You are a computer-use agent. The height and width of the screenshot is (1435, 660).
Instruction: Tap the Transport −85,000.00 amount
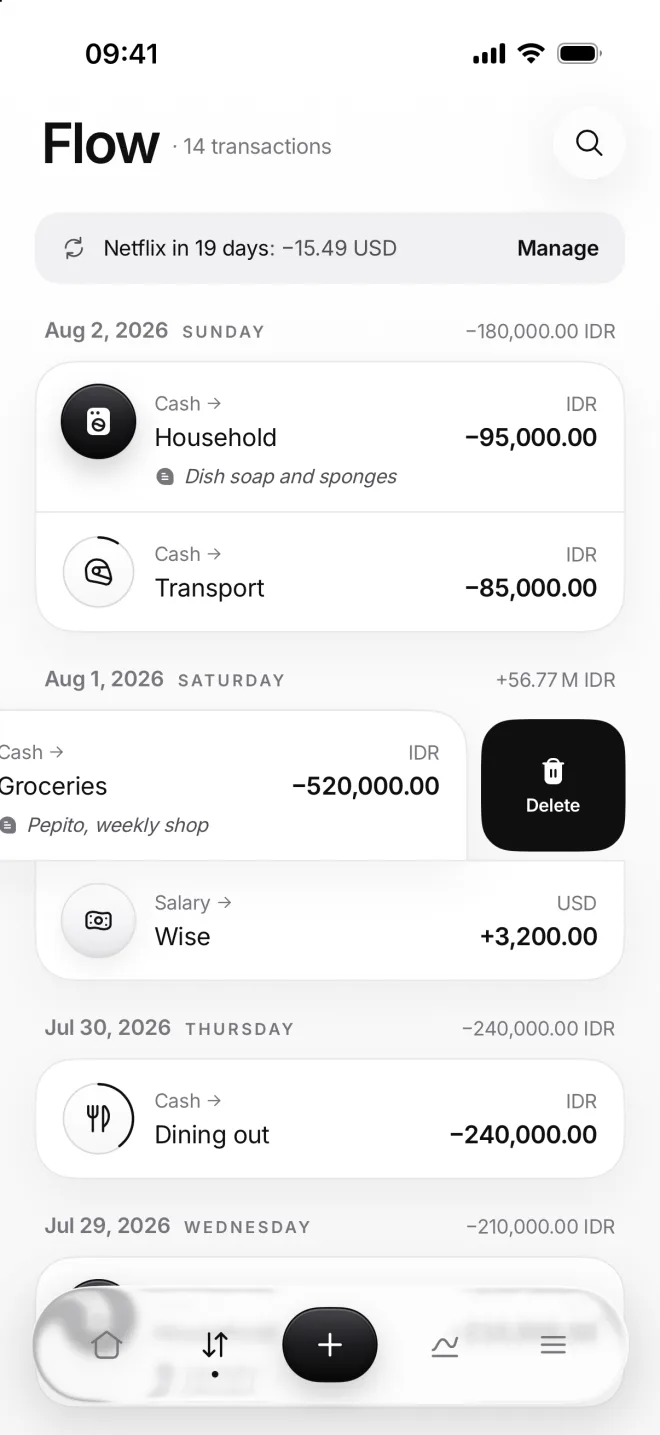pos(531,588)
